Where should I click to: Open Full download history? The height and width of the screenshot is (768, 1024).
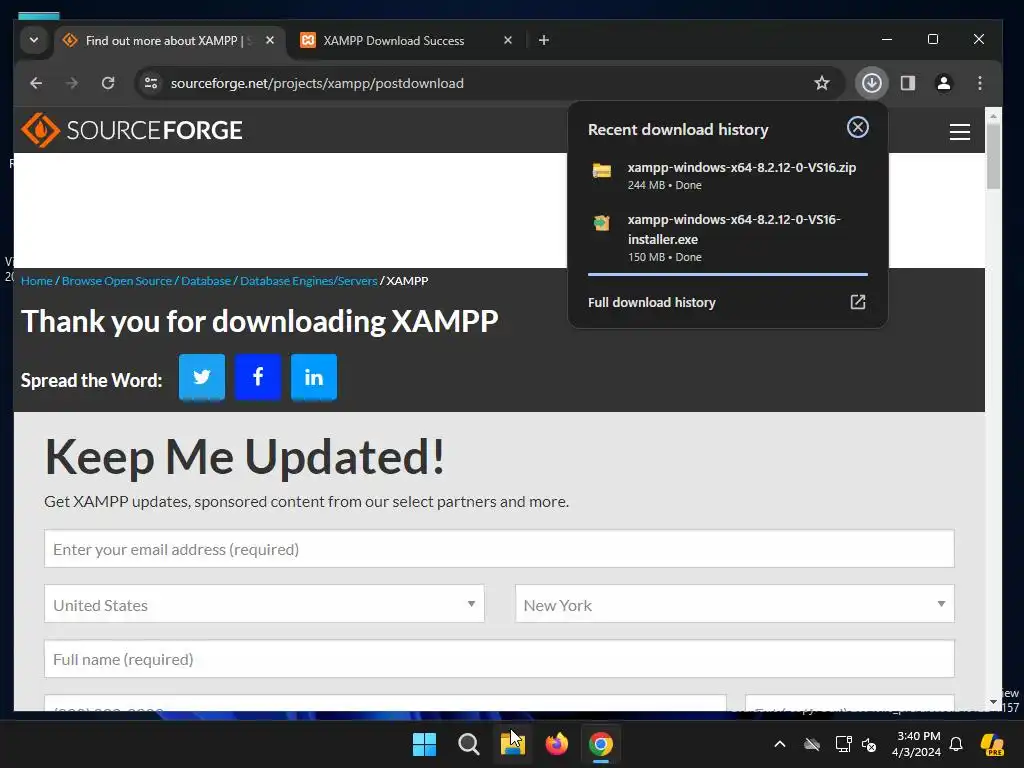[x=652, y=302]
